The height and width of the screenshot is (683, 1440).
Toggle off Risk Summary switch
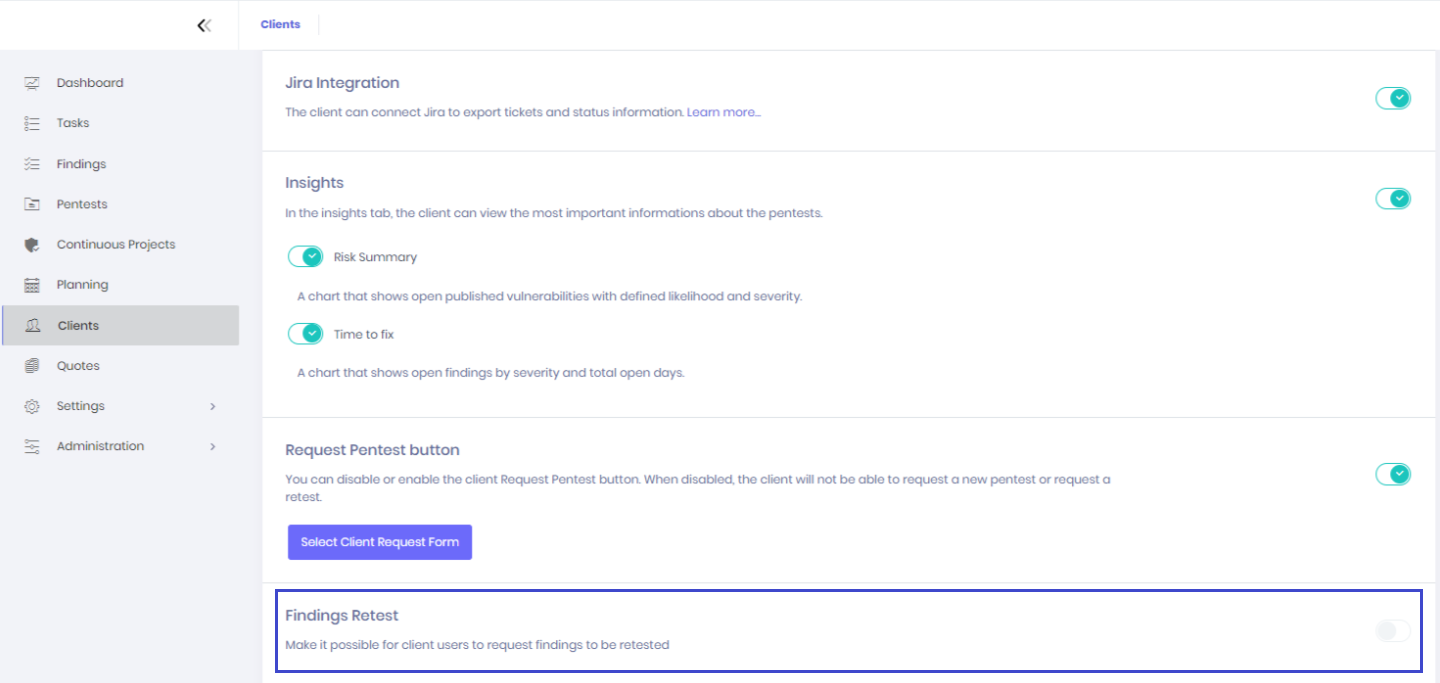coord(305,257)
